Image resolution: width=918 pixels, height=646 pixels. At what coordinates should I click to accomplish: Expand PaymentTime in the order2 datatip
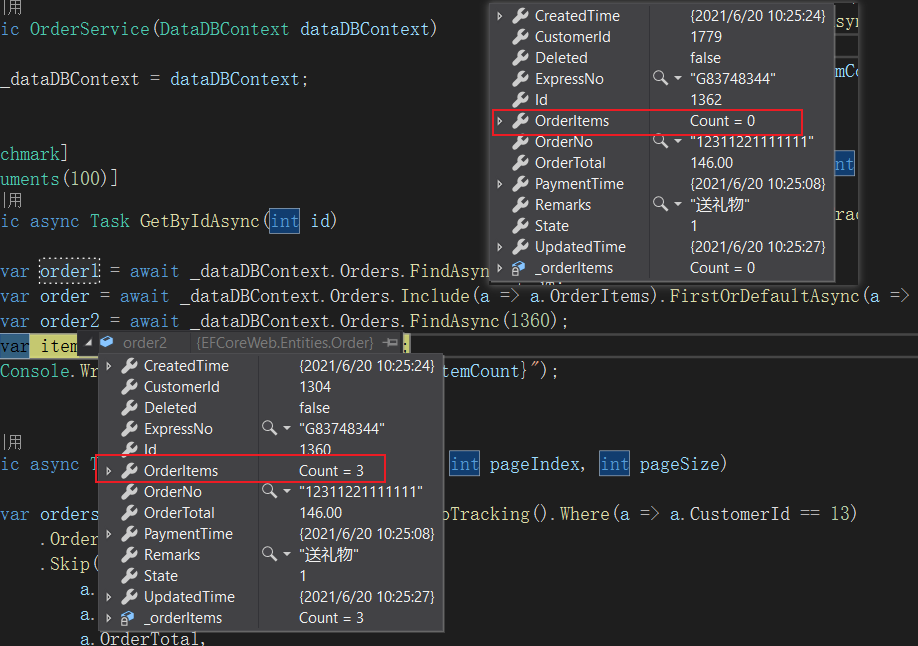coord(109,534)
